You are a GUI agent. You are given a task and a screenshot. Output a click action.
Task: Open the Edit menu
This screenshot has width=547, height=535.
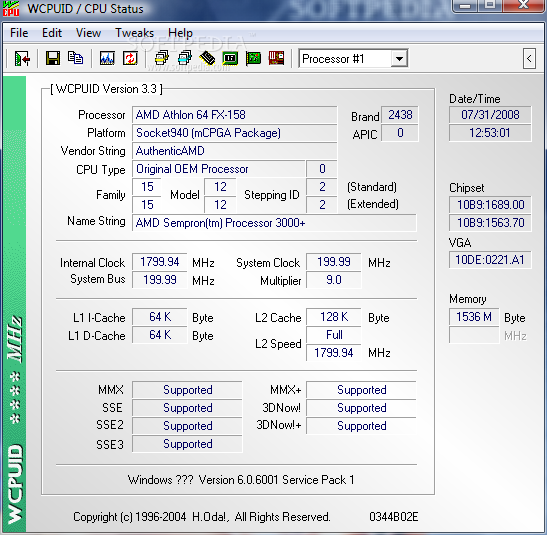[x=52, y=33]
